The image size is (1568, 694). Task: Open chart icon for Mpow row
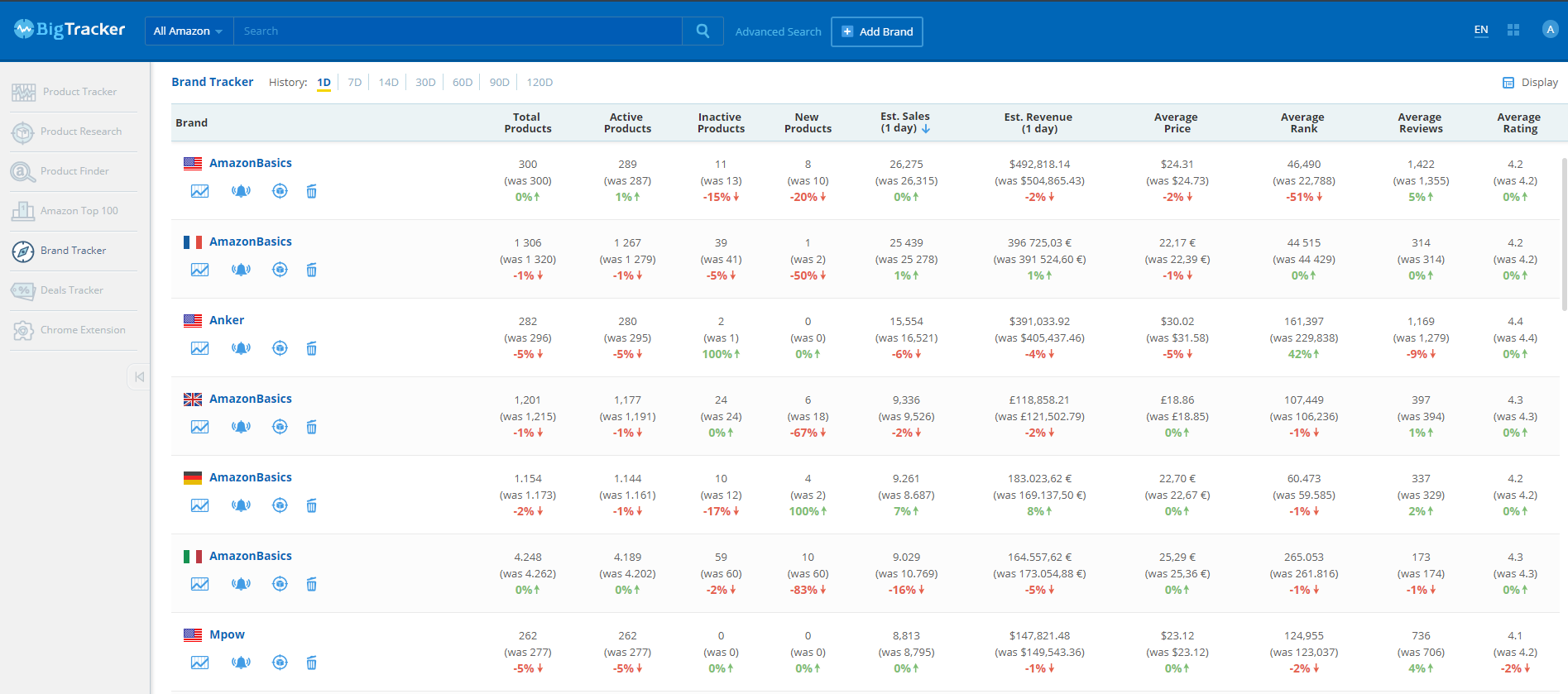(199, 663)
